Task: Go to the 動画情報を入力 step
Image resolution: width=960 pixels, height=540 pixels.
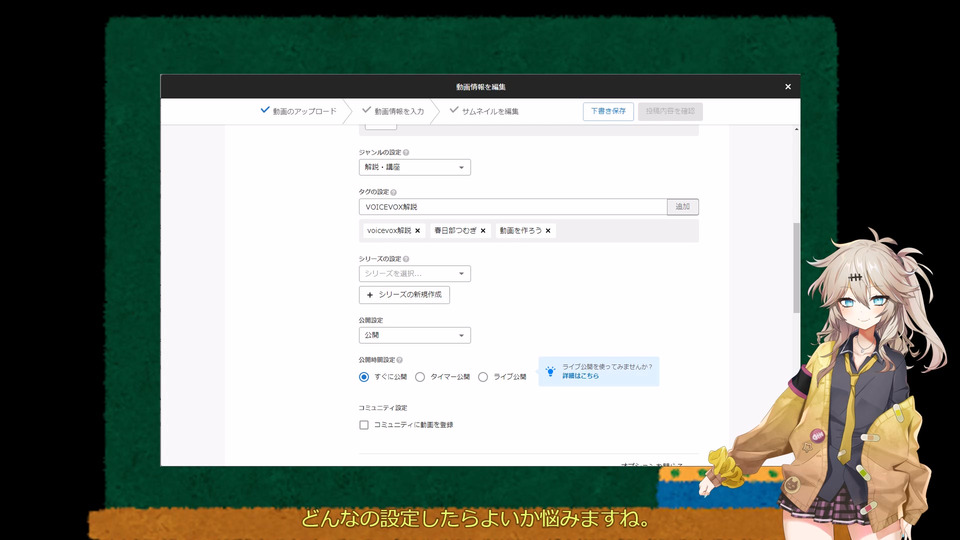Action: [x=393, y=111]
